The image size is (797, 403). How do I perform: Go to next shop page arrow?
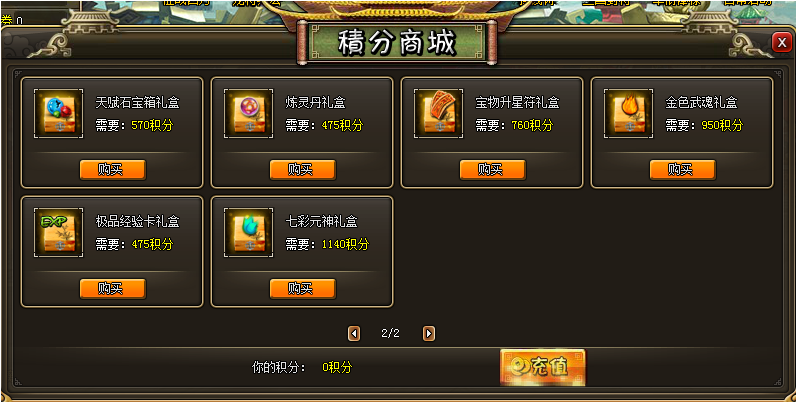[x=429, y=333]
